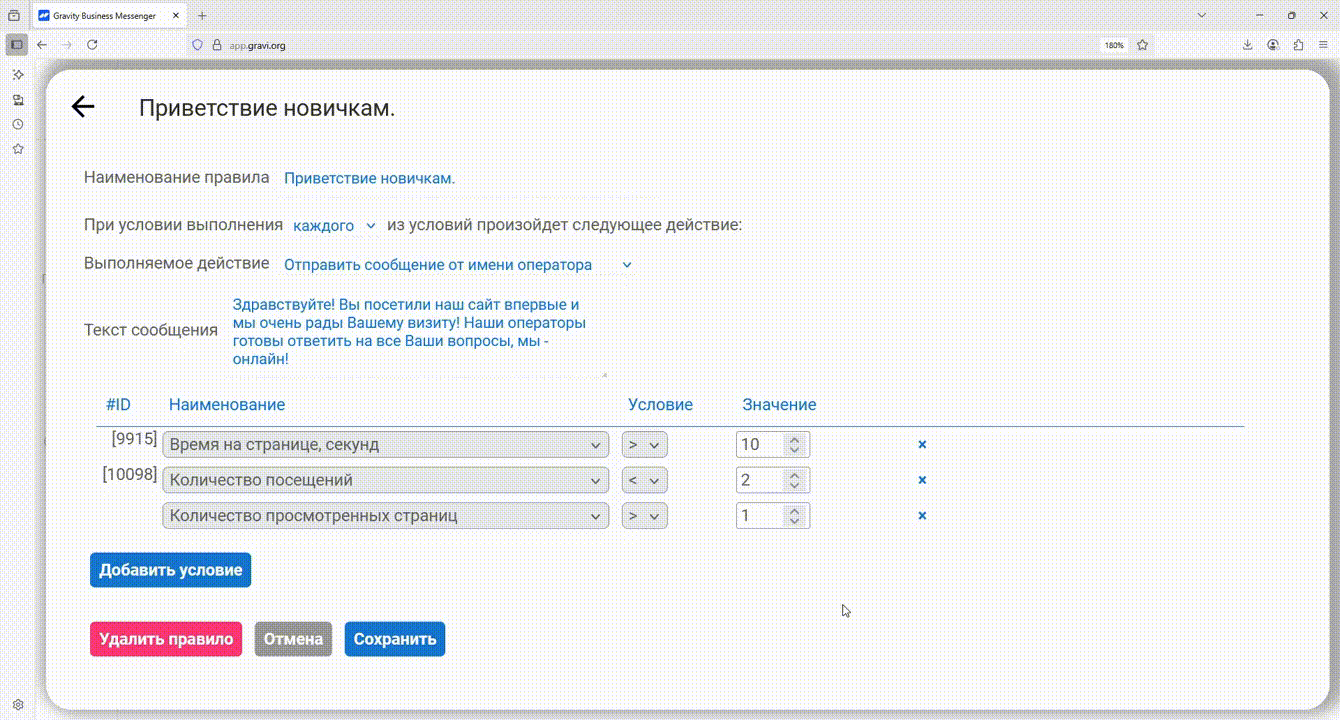1340x720 pixels.
Task: Expand the 'Выполняемое действие' action dropdown
Action: click(x=458, y=265)
